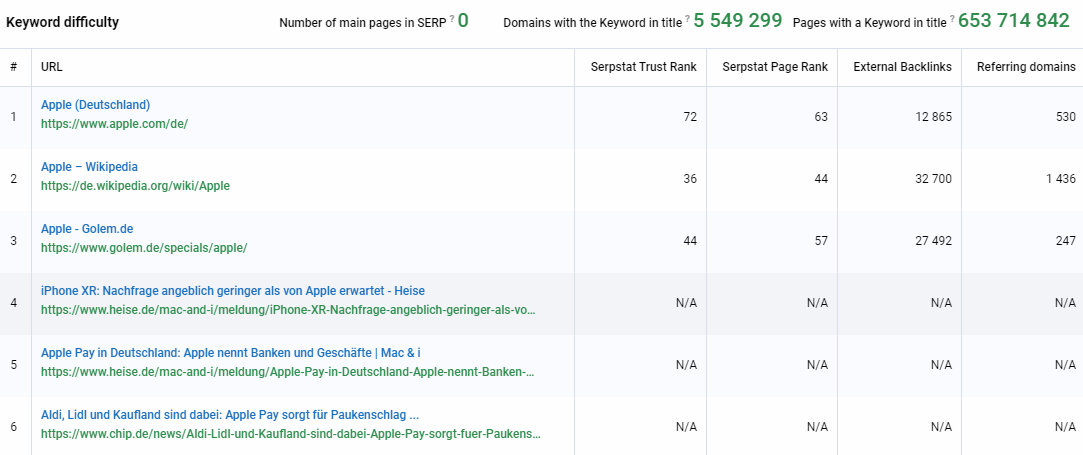Click help icon beside Domains with Keyword in title
1083x455 pixels.
click(x=687, y=19)
